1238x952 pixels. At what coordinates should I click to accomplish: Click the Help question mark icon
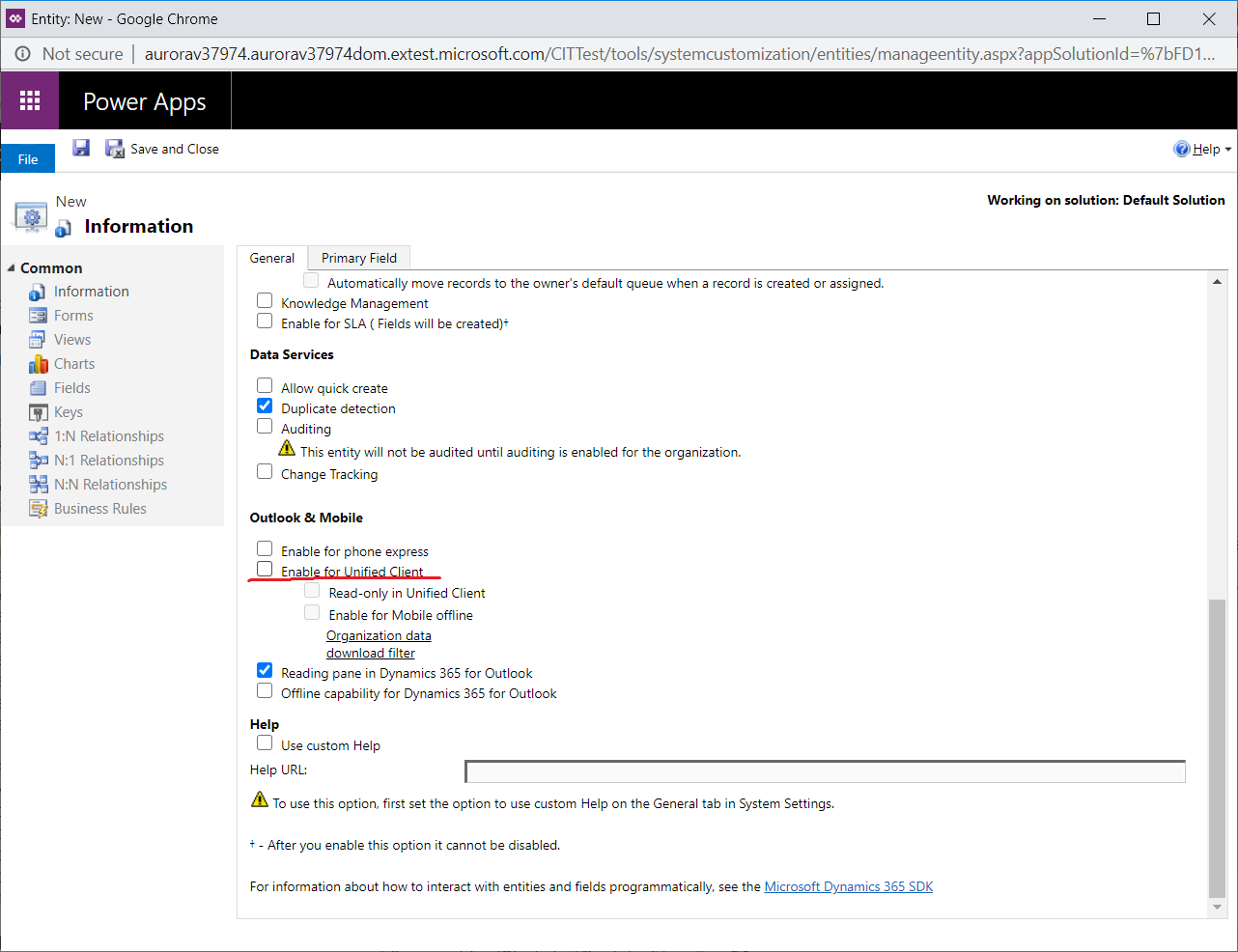click(x=1182, y=149)
